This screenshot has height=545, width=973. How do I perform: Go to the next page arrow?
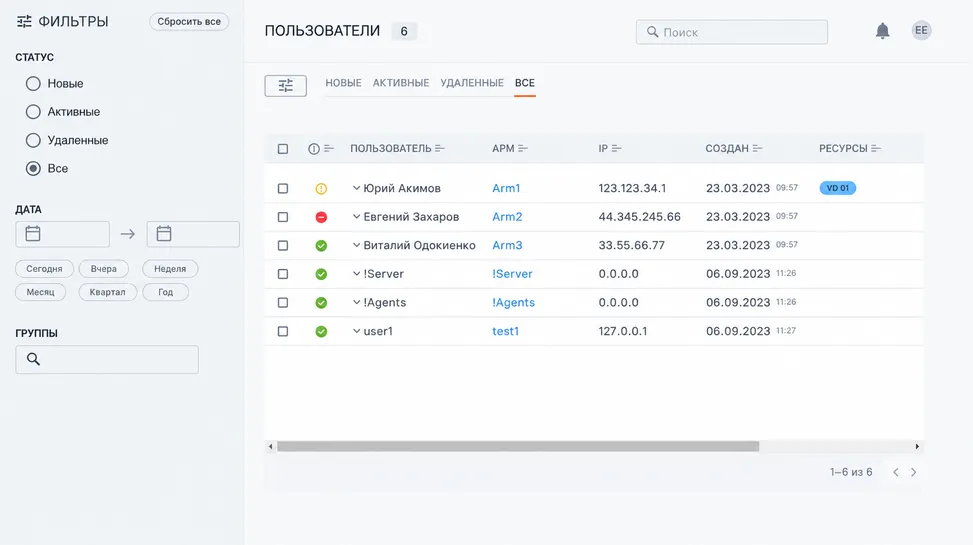913,472
